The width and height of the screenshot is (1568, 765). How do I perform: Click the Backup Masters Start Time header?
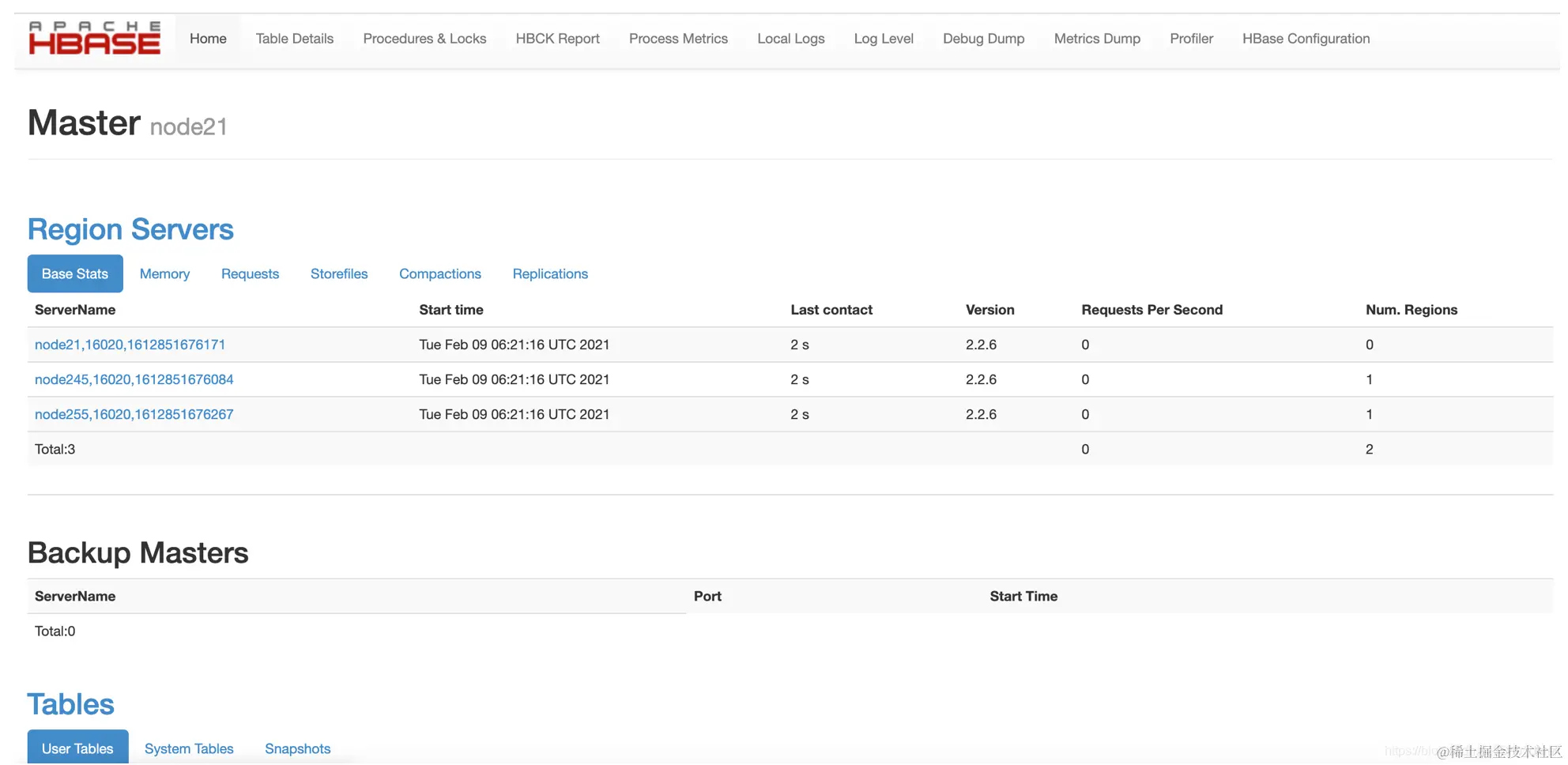click(1023, 596)
